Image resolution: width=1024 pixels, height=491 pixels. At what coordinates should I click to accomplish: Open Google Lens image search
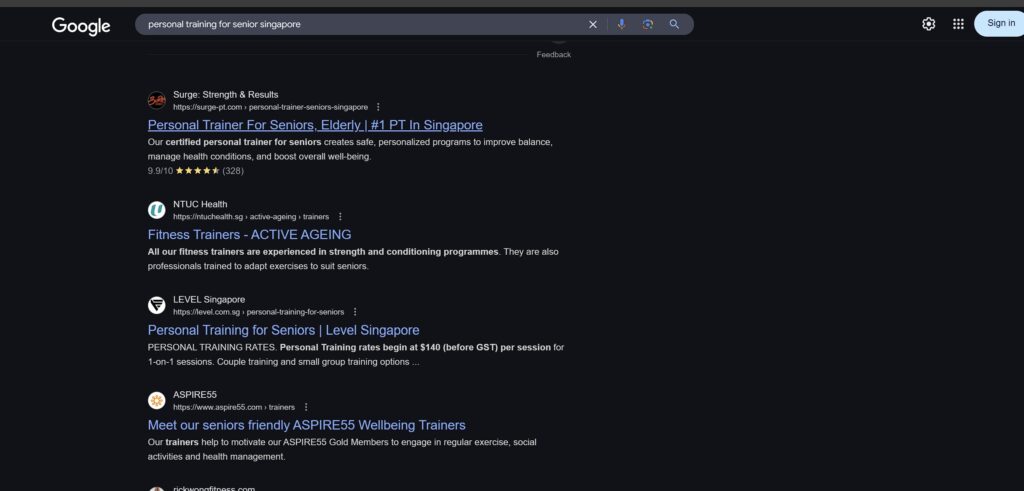648,24
